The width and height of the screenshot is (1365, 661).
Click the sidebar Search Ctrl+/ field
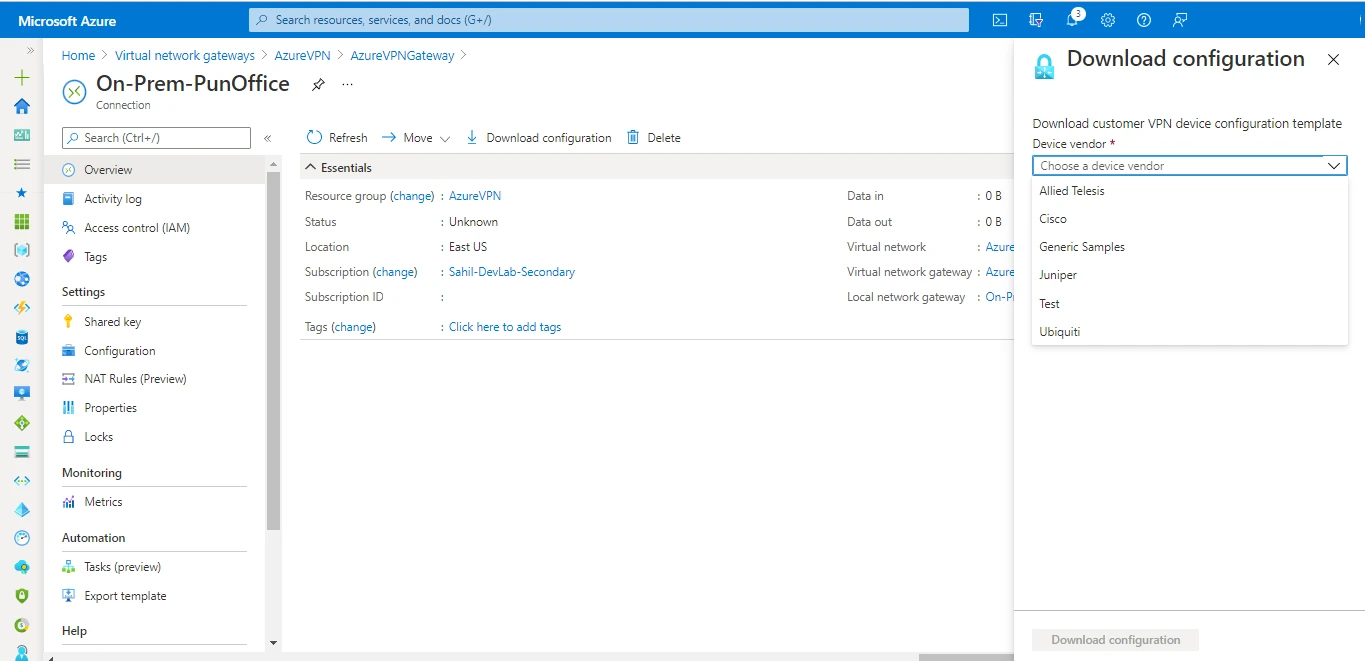(x=155, y=137)
